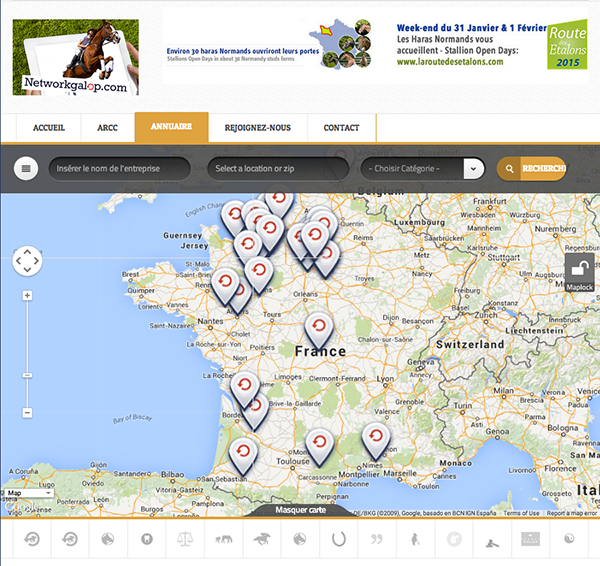Select the mare and foal breeding icon
600x566 pixels.
click(x=224, y=539)
